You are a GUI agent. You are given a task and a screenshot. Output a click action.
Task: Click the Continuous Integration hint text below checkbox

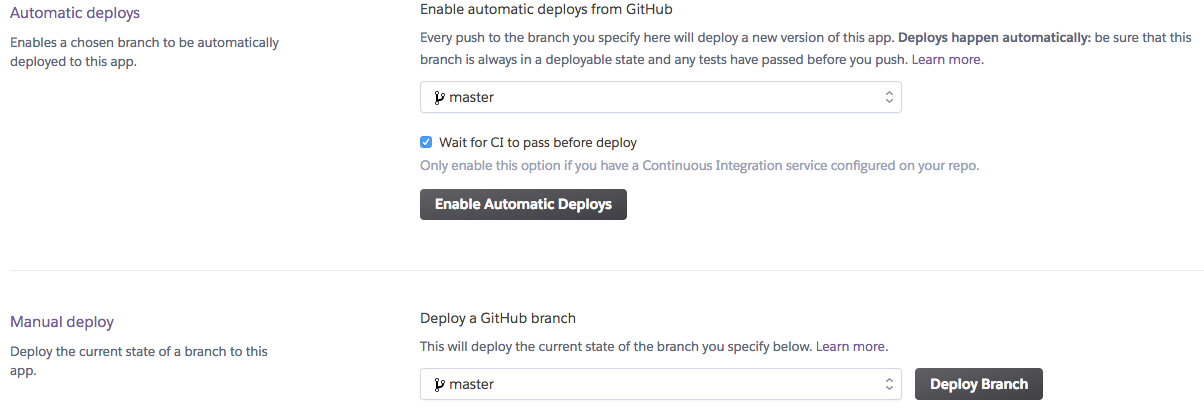tap(699, 165)
